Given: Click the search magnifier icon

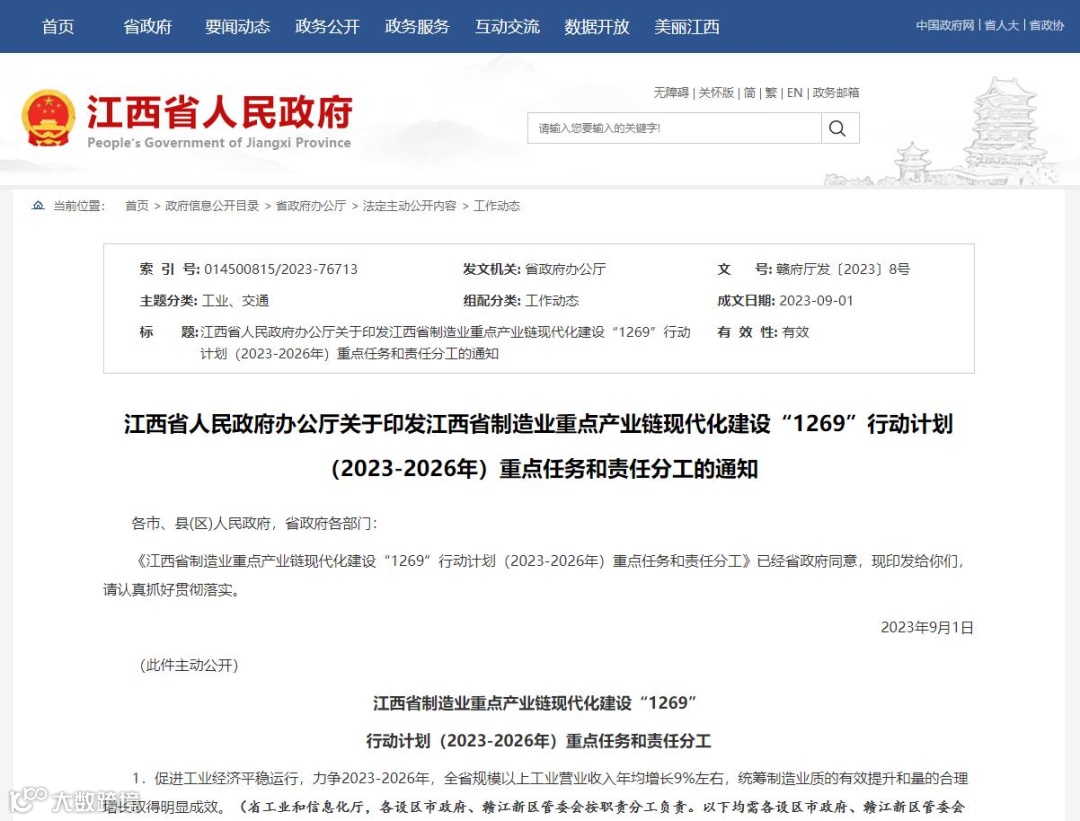Looking at the screenshot, I should (838, 128).
